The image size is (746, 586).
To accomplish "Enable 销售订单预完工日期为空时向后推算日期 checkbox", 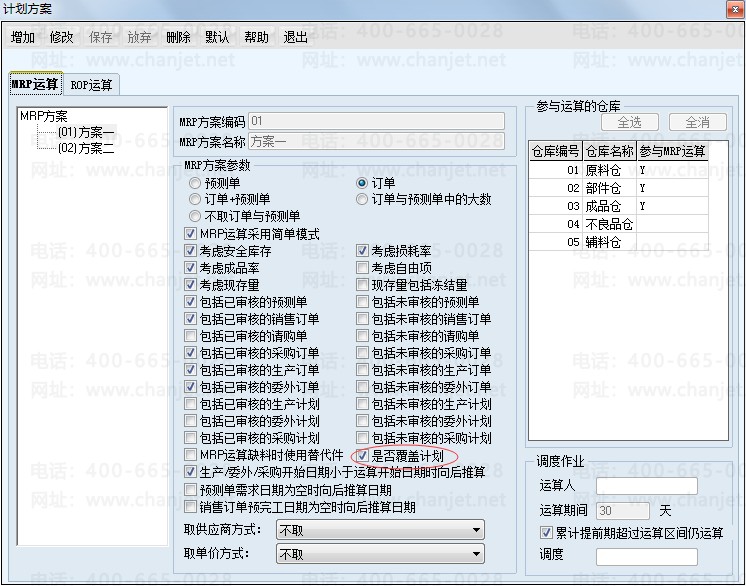I will (190, 507).
